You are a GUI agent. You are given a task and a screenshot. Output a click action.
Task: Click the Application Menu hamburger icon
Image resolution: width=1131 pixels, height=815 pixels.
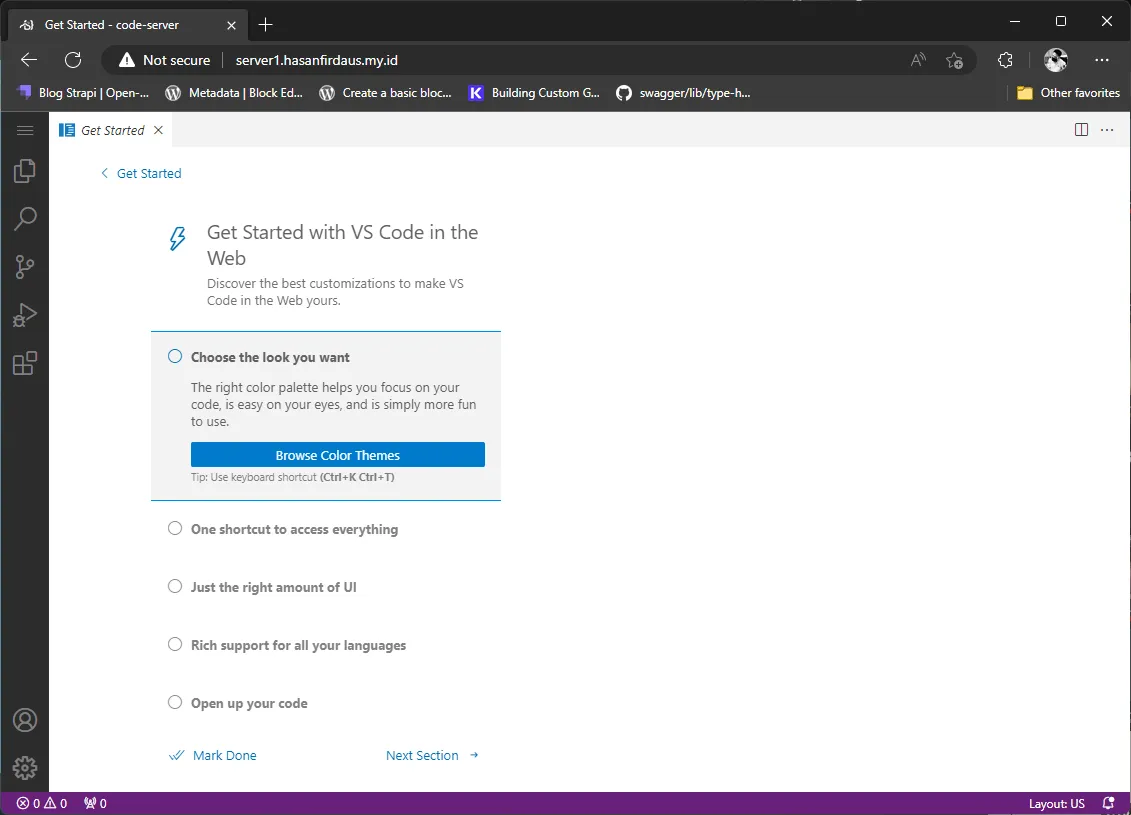(25, 129)
